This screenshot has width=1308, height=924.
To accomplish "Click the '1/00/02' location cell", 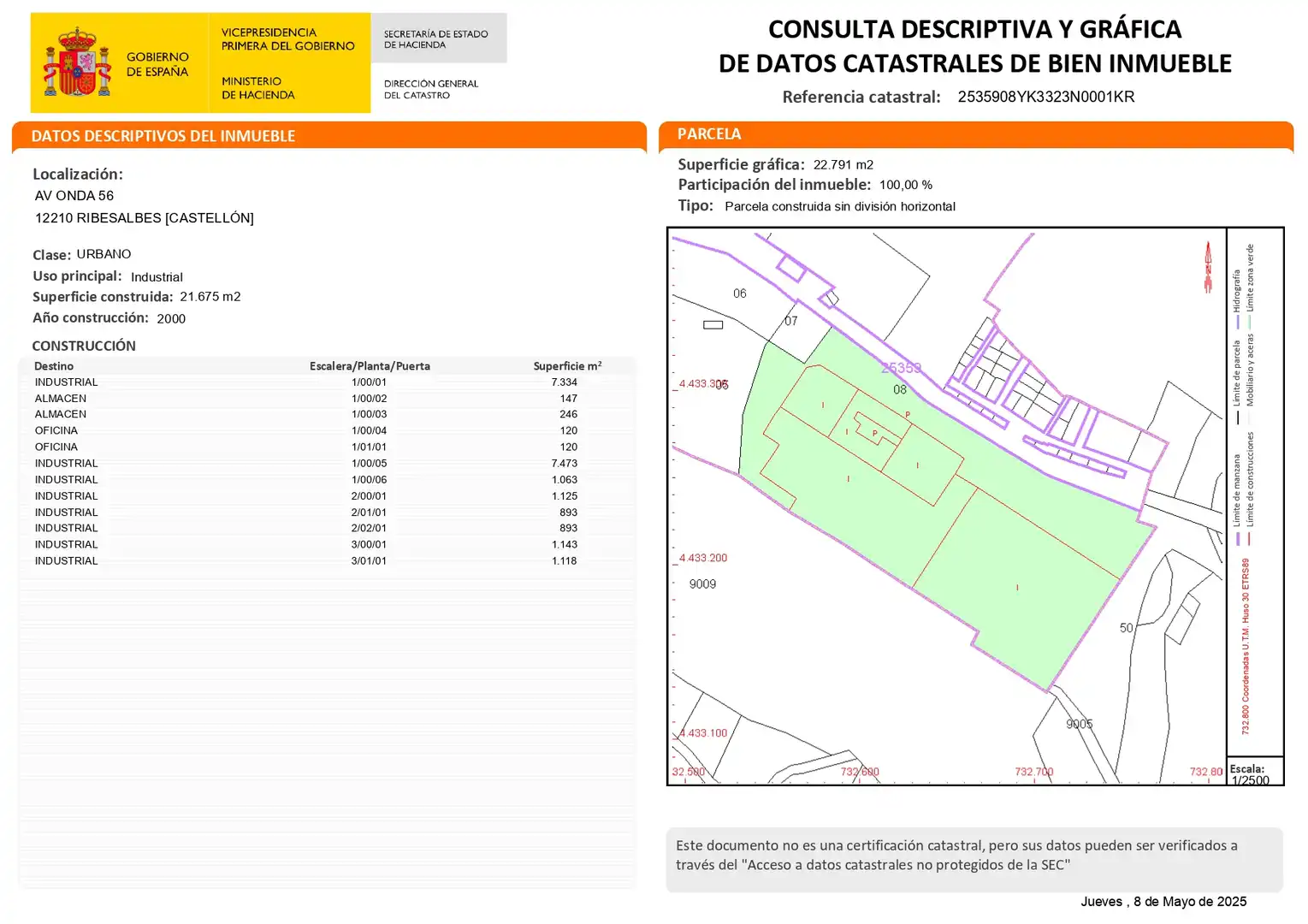I will pos(370,399).
